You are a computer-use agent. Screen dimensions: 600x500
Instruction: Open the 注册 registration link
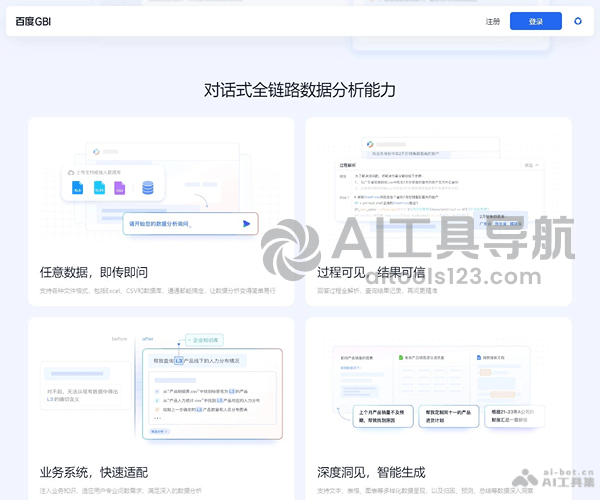pyautogui.click(x=493, y=21)
